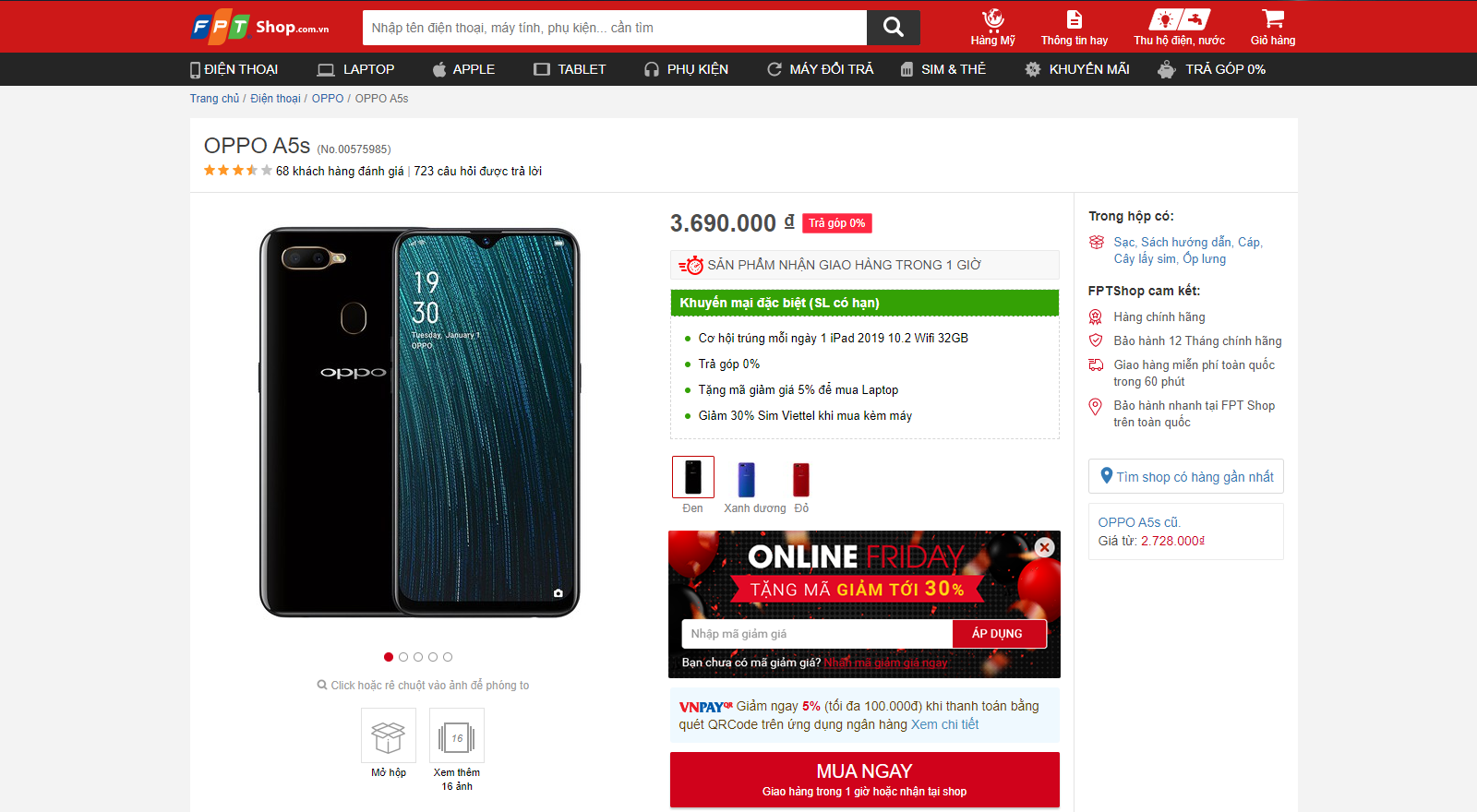The width and height of the screenshot is (1477, 812).
Task: Open Hàng Mỹ icon in header
Action: coord(992,28)
